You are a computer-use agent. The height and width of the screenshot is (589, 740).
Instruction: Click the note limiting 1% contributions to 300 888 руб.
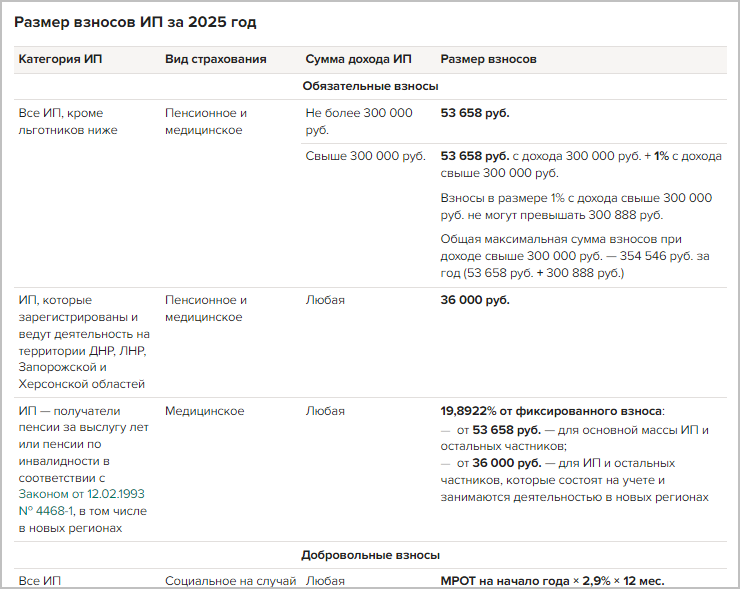[575, 206]
